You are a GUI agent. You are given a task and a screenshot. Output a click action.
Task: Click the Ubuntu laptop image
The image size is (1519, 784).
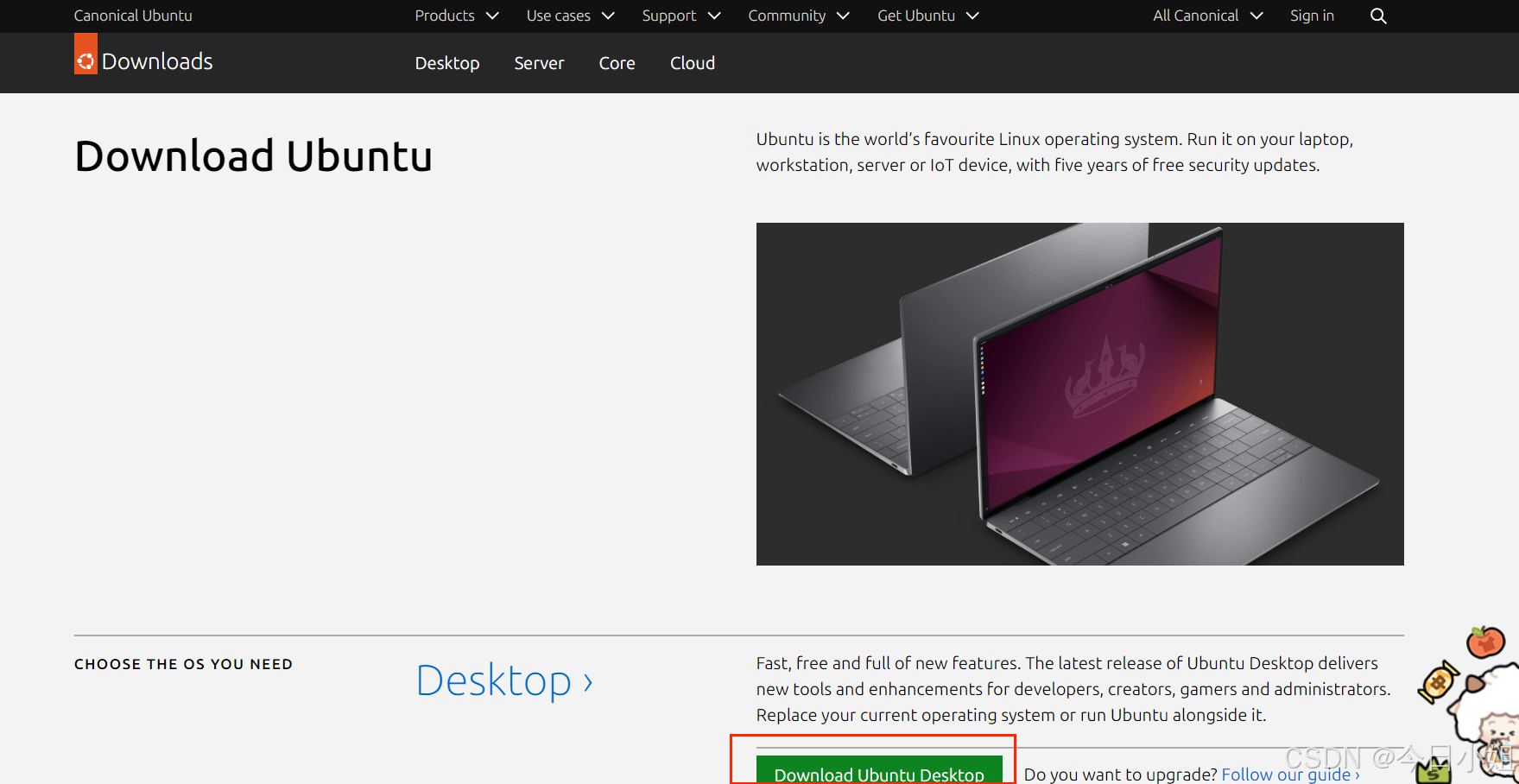click(x=1079, y=394)
